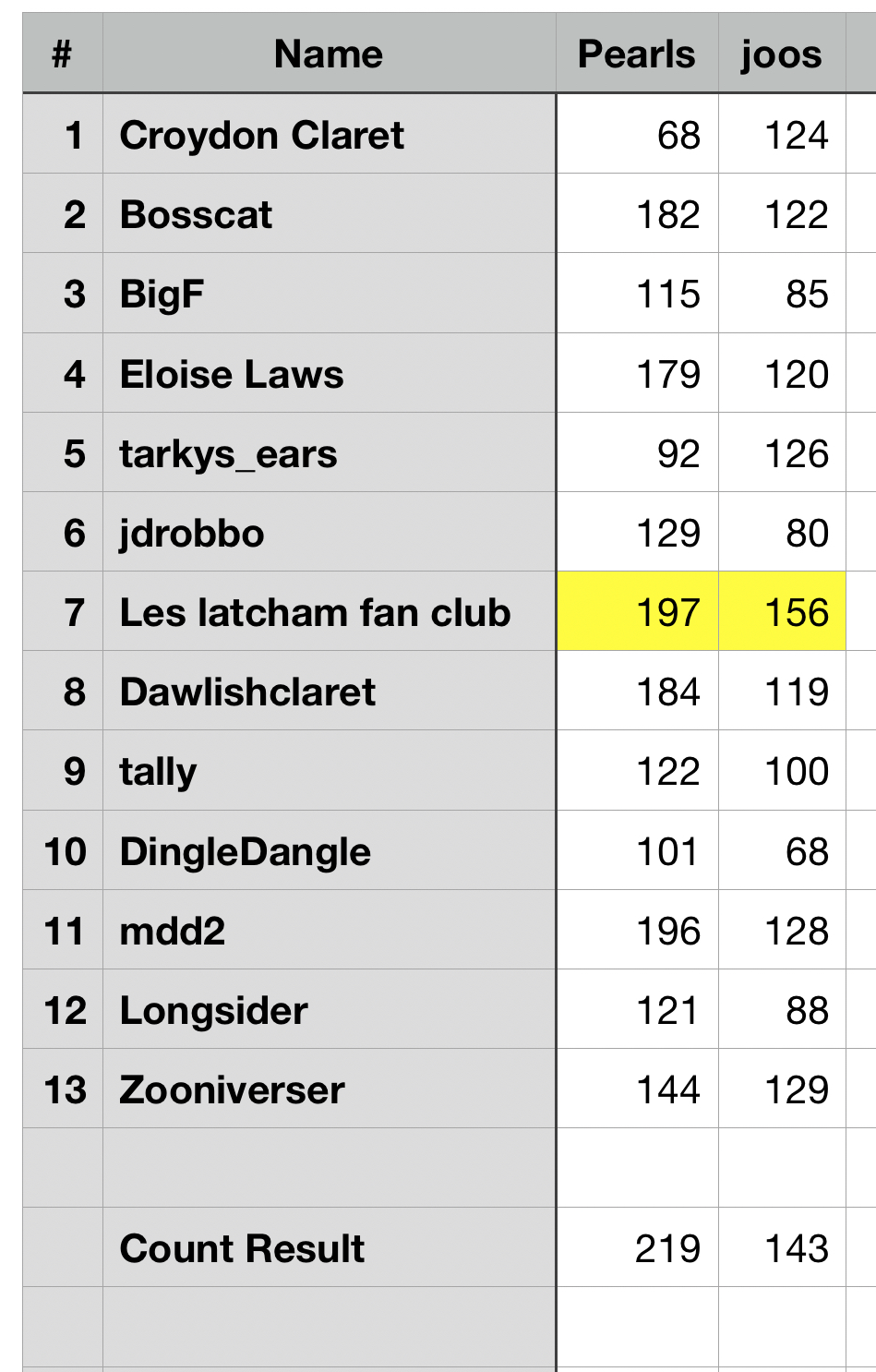The image size is (876, 1372).
Task: Click the joos column header
Action: pos(781,54)
